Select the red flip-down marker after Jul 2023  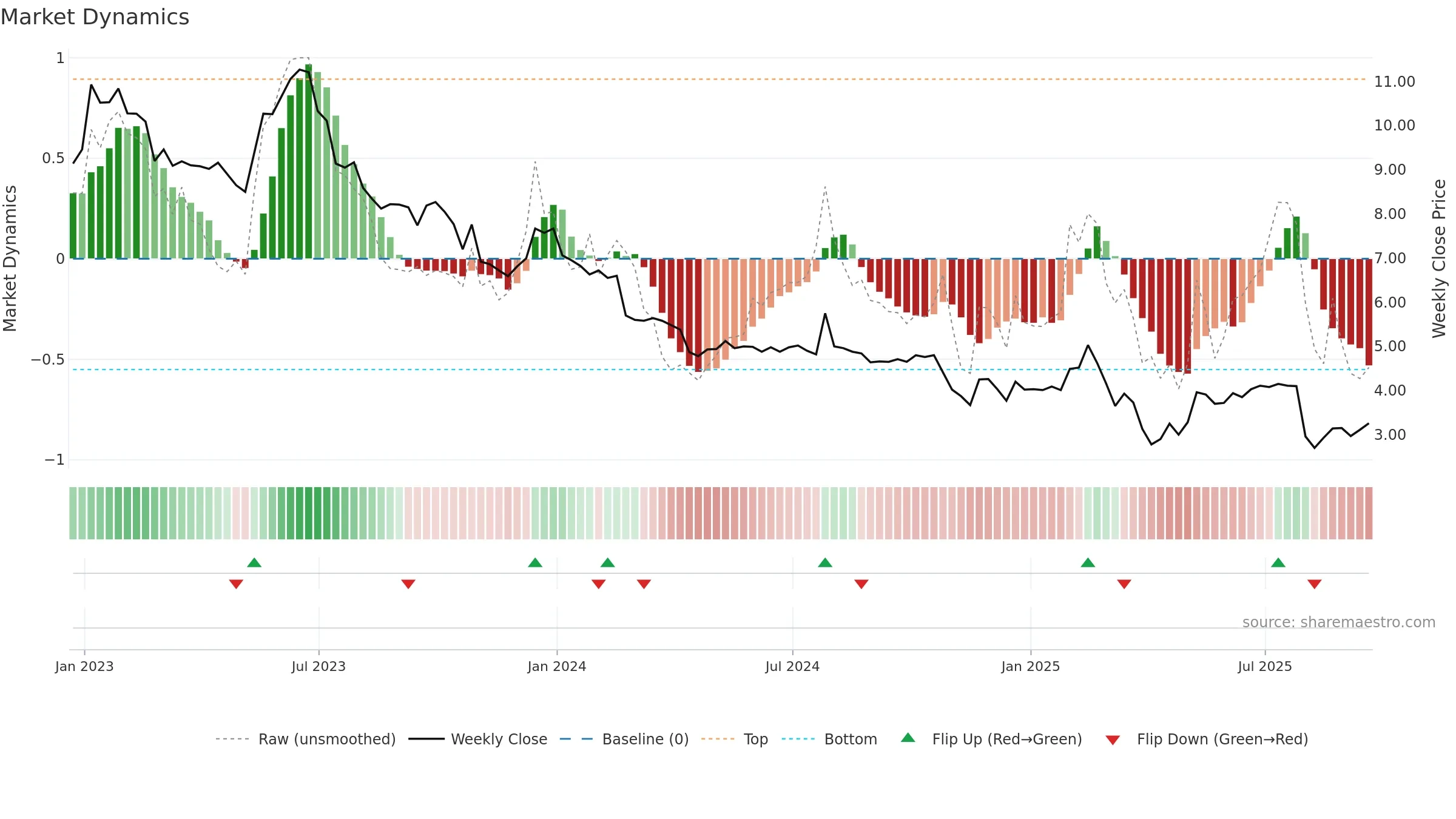coord(408,584)
